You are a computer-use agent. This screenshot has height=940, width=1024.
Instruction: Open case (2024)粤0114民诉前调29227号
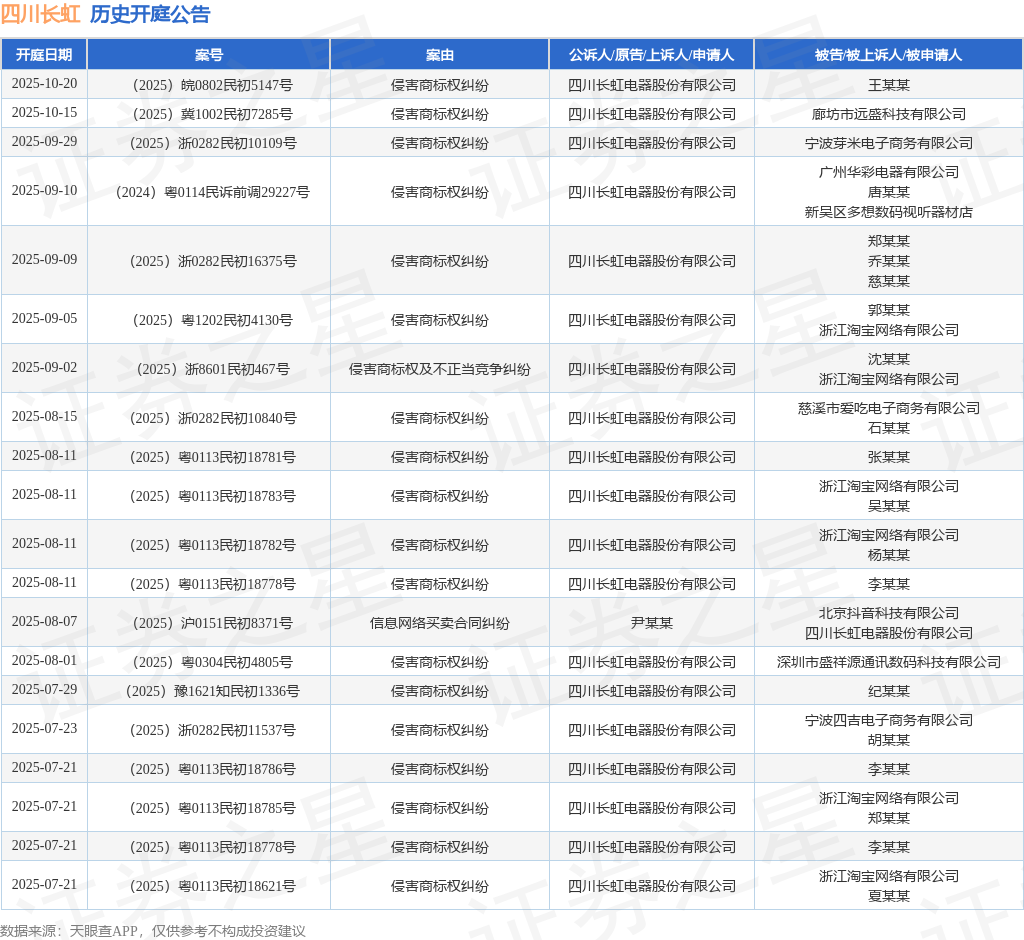212,191
